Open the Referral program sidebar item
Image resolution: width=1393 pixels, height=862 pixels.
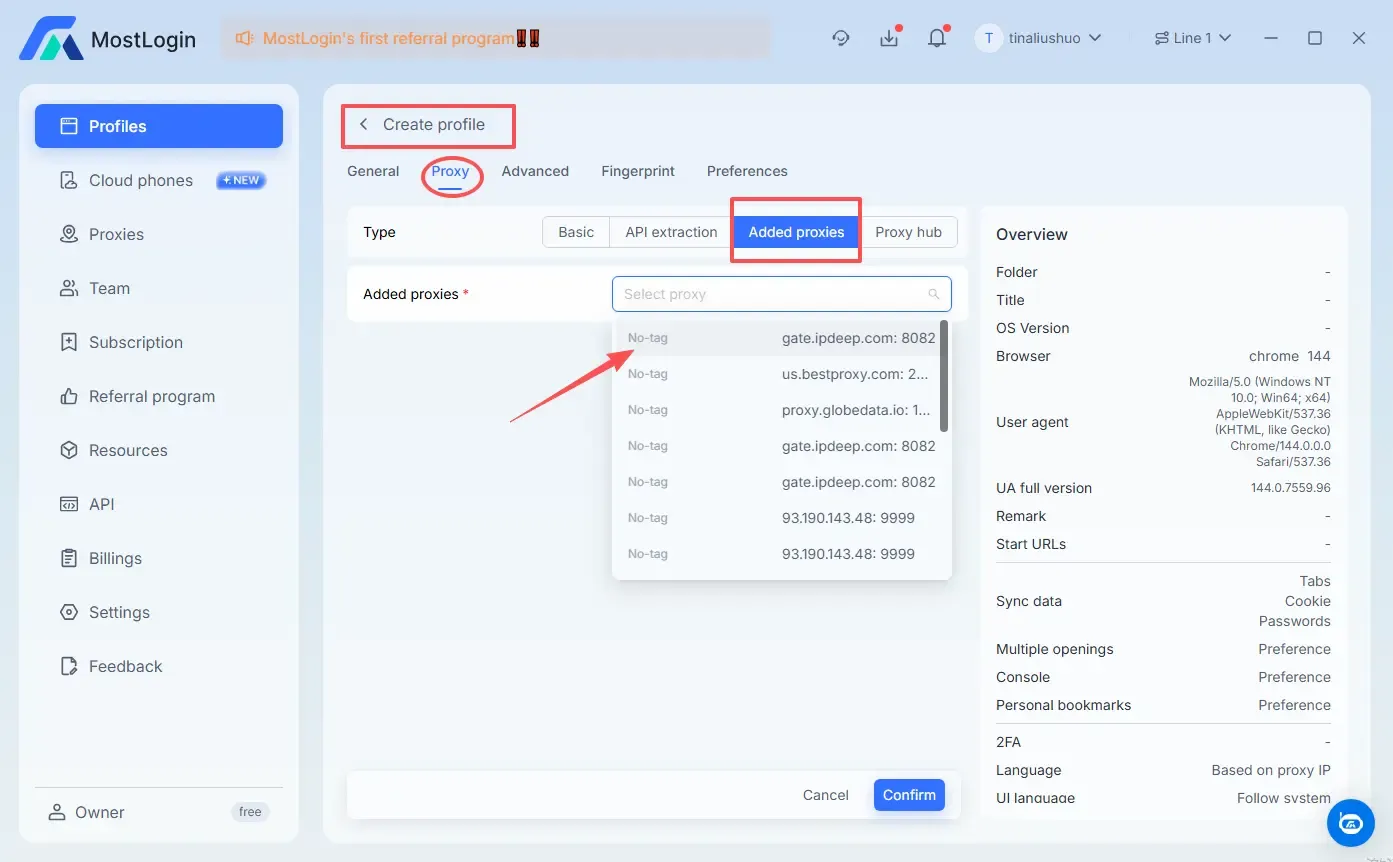click(151, 396)
